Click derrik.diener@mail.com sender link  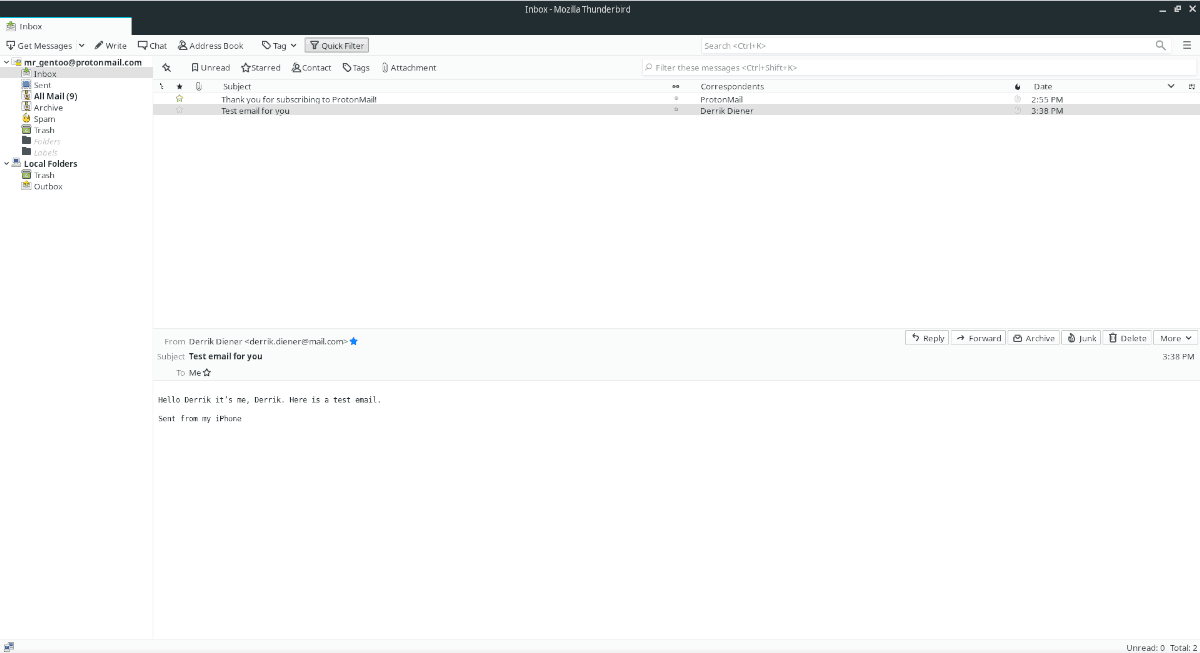tap(295, 340)
